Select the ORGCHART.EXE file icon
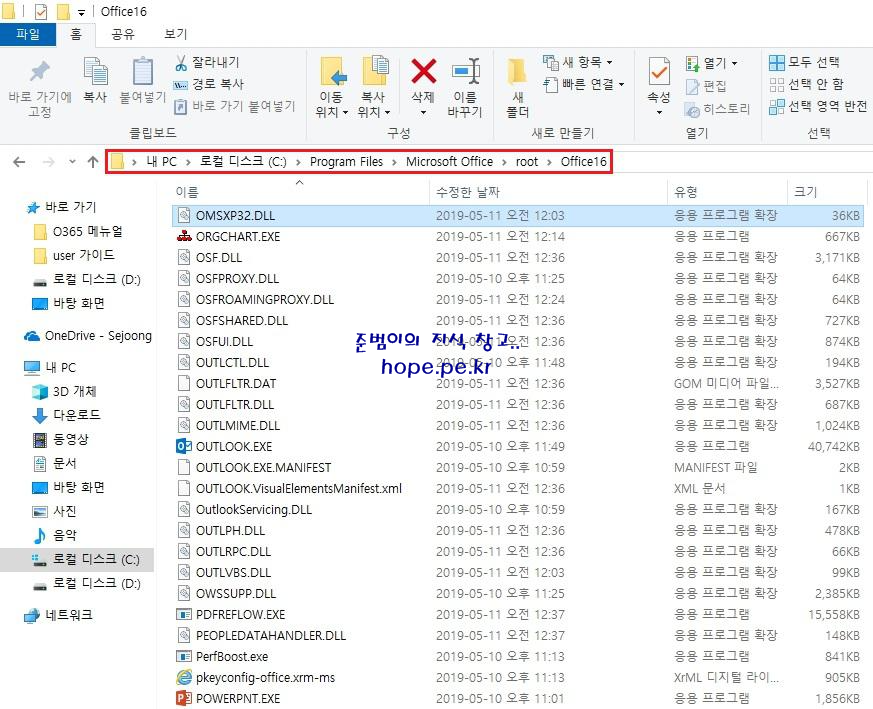The height and width of the screenshot is (709, 873). [184, 236]
